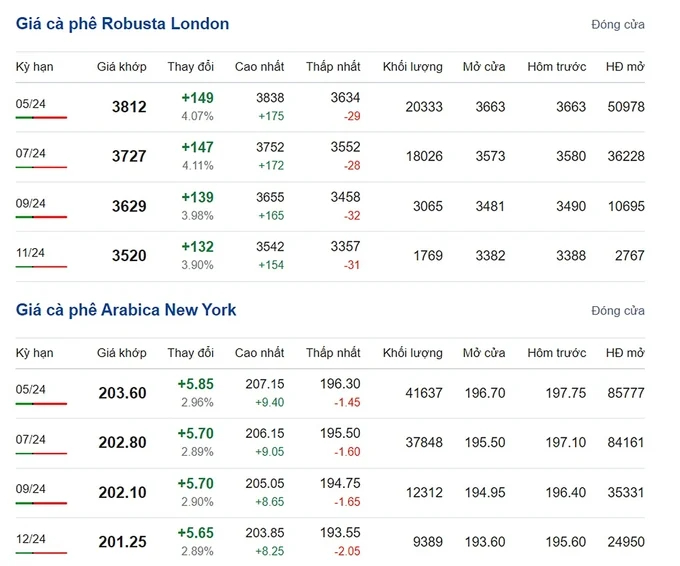The height and width of the screenshot is (566, 680).
Task: Click the Robusta London 09/24 contract term
Action: tap(30, 203)
